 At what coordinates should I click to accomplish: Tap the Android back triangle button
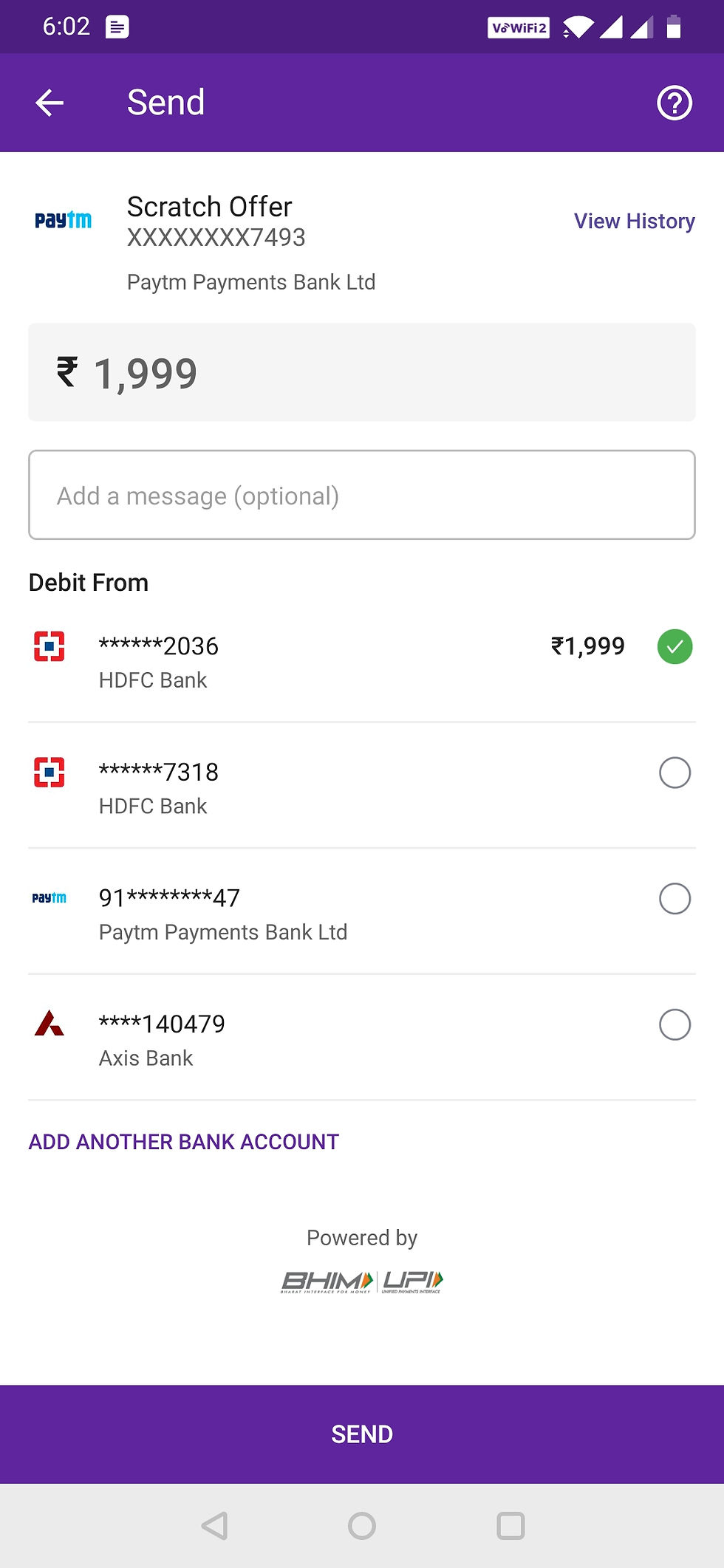(214, 1525)
